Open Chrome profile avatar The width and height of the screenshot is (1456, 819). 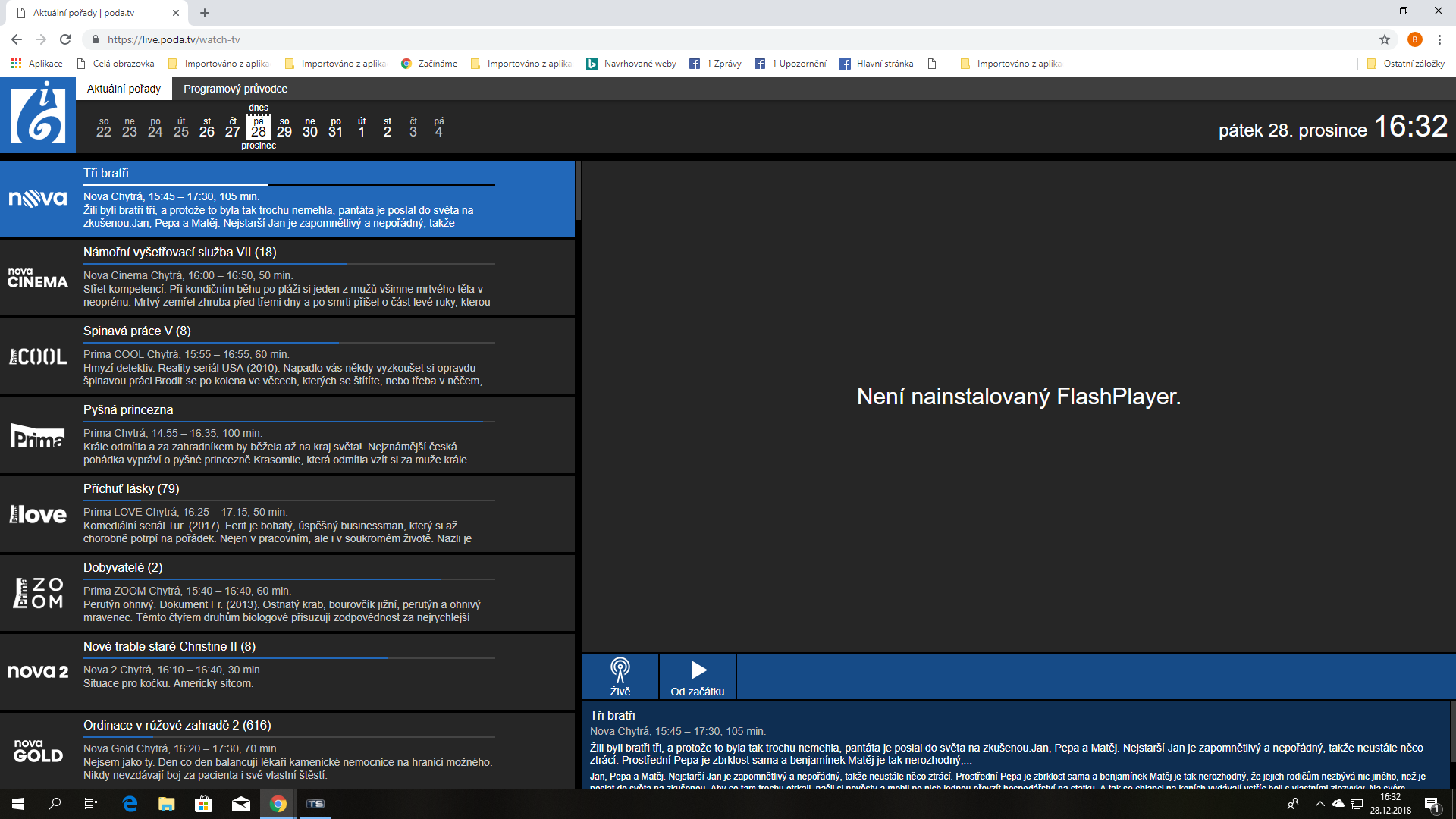[1415, 39]
